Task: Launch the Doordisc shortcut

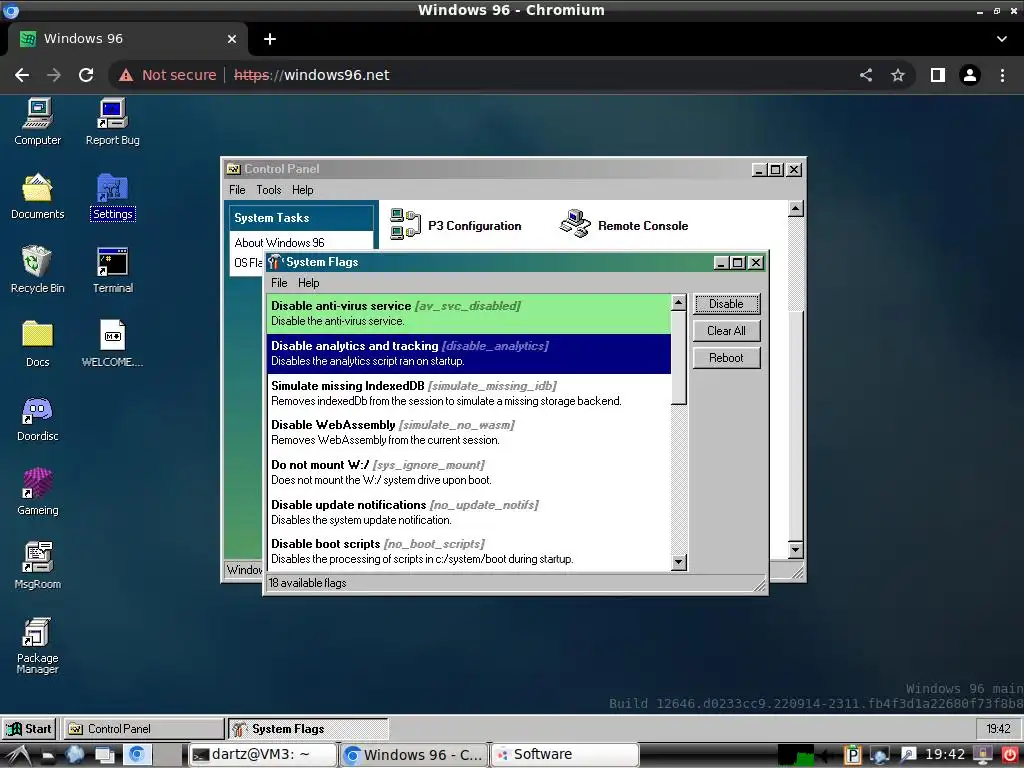Action: 37,418
